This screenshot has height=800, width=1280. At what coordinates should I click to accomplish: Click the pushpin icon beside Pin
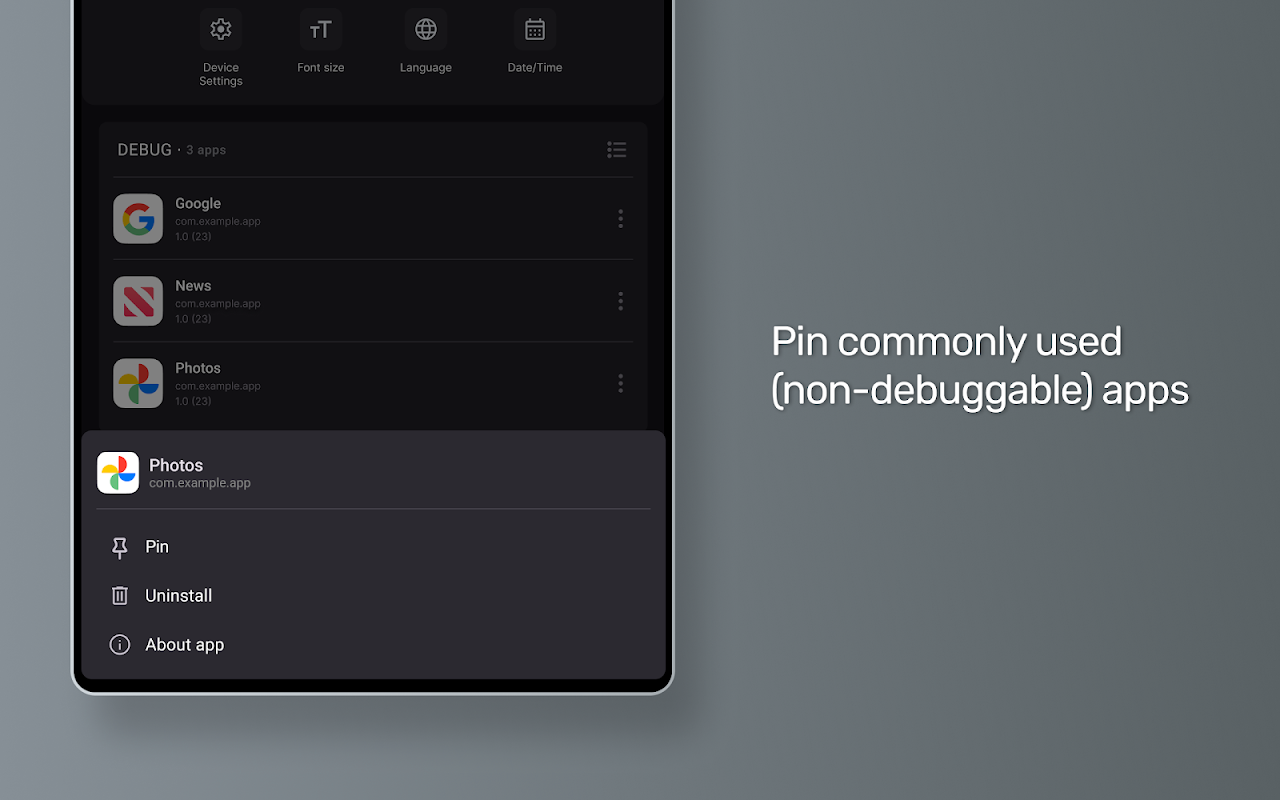(x=120, y=547)
